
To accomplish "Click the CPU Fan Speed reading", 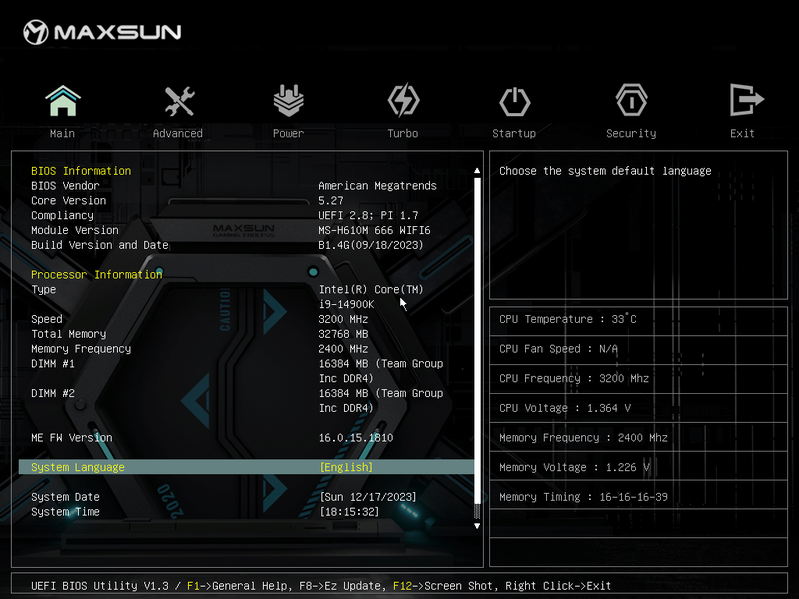I will 558,348.
